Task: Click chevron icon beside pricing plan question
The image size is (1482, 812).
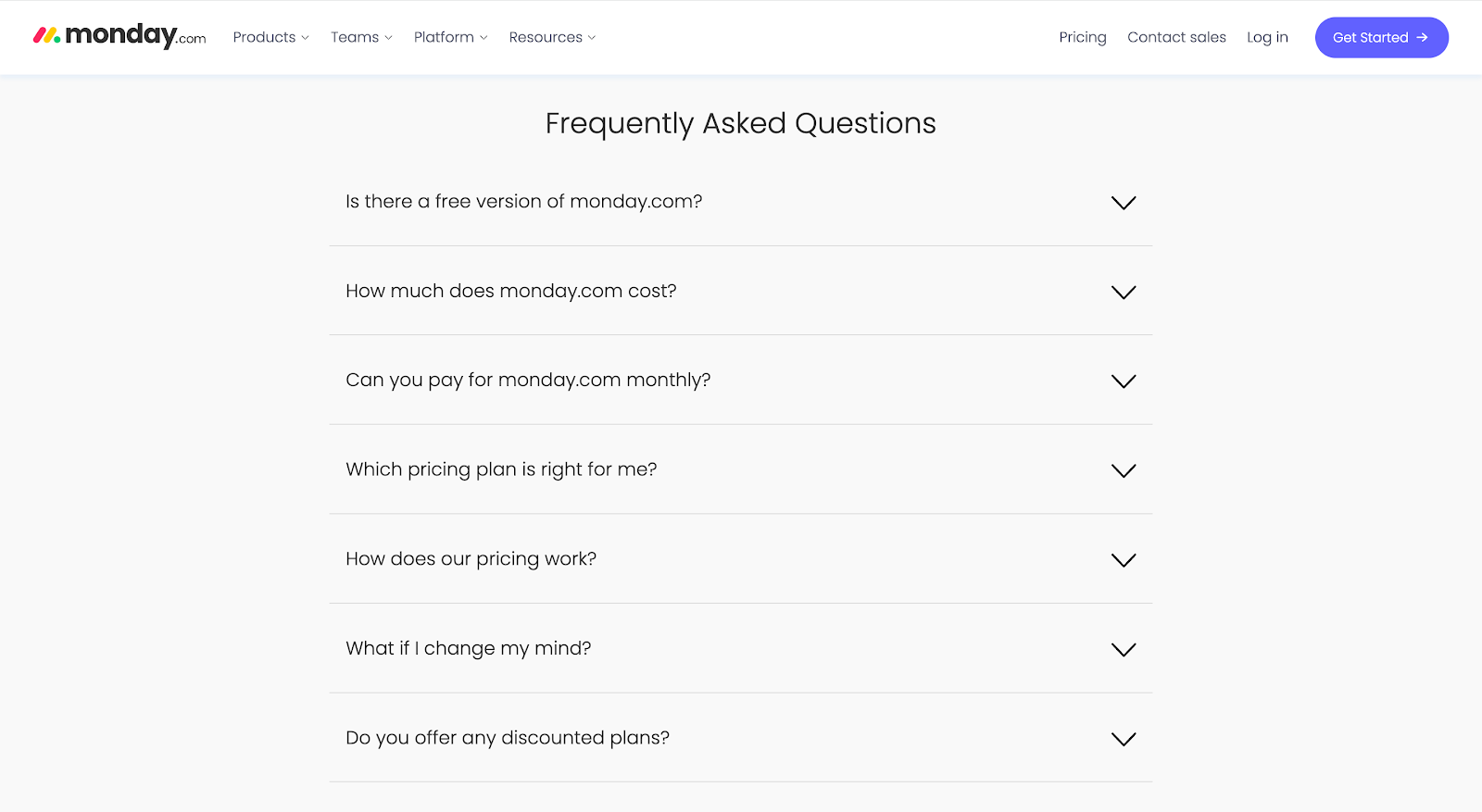Action: [x=1123, y=471]
